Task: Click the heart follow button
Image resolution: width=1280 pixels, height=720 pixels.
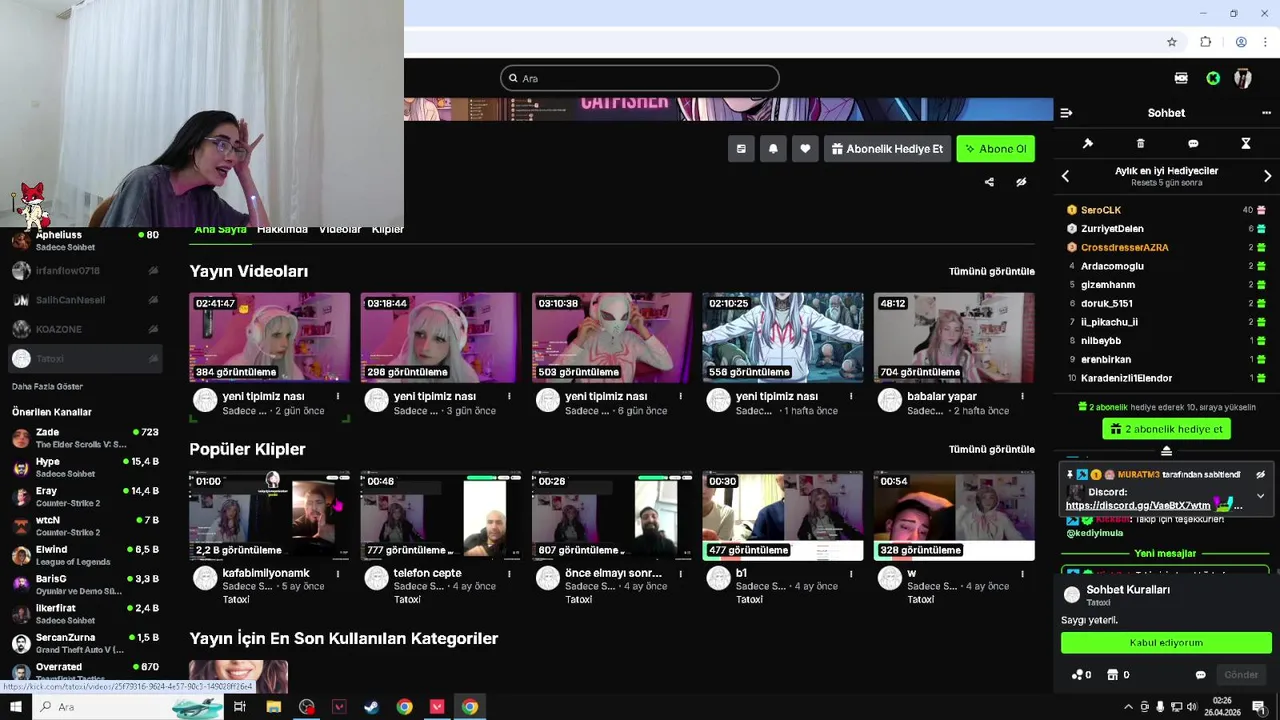Action: click(805, 149)
